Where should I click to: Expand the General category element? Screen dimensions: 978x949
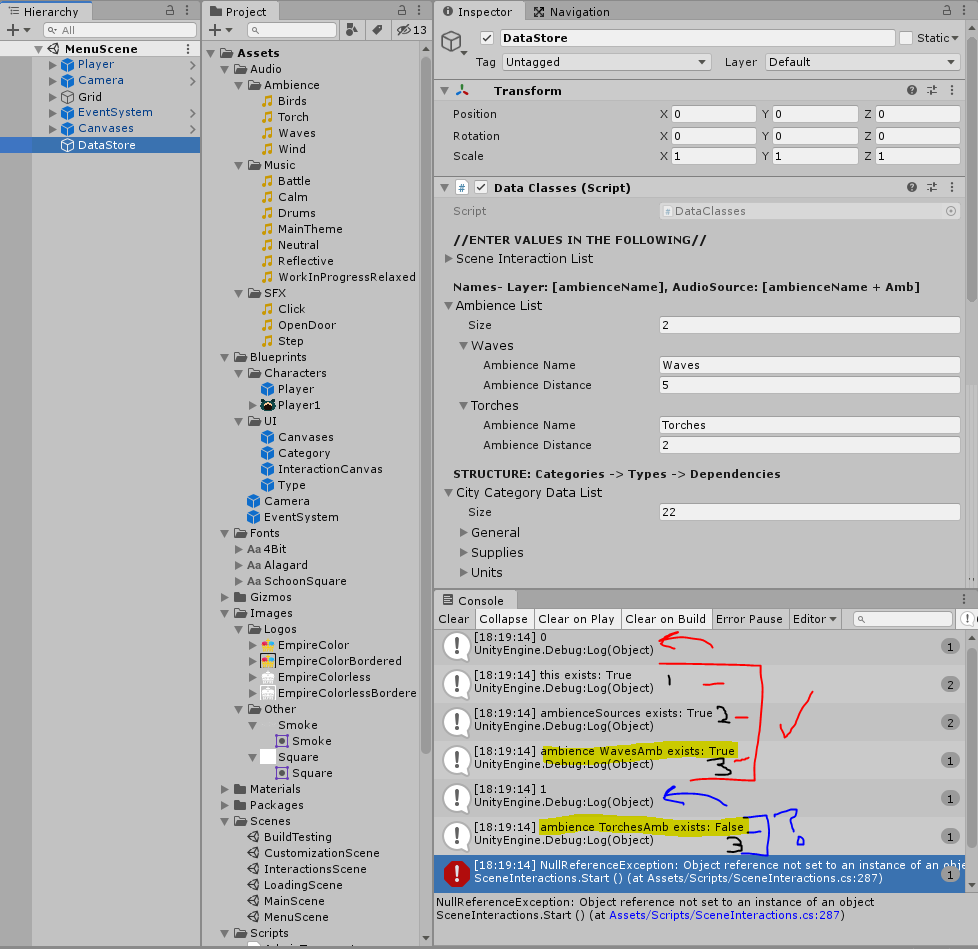[463, 532]
